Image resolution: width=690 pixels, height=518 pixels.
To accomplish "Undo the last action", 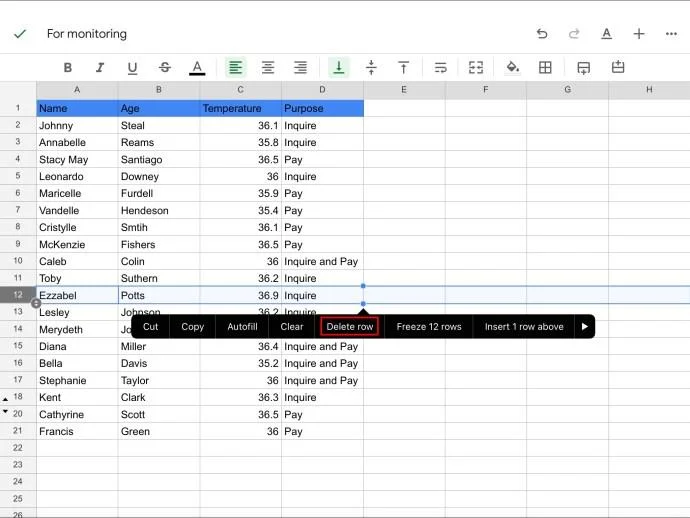I will coord(542,34).
